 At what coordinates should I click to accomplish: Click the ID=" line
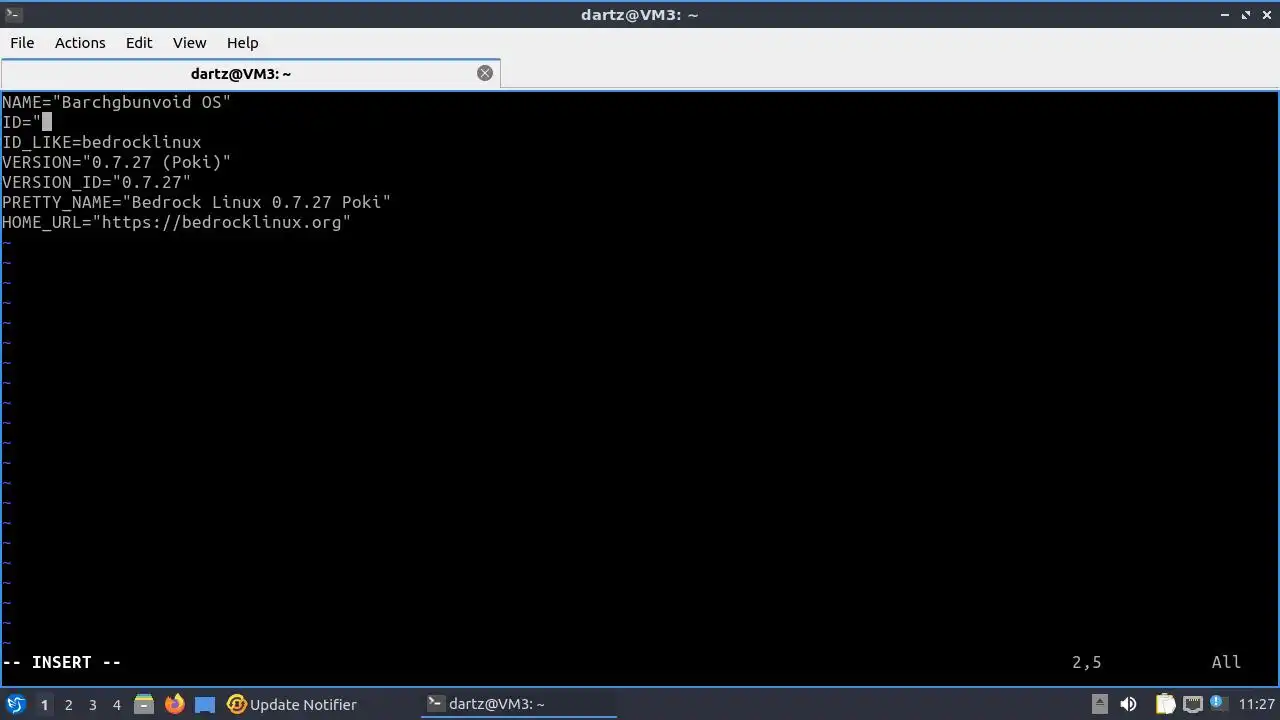(26, 122)
